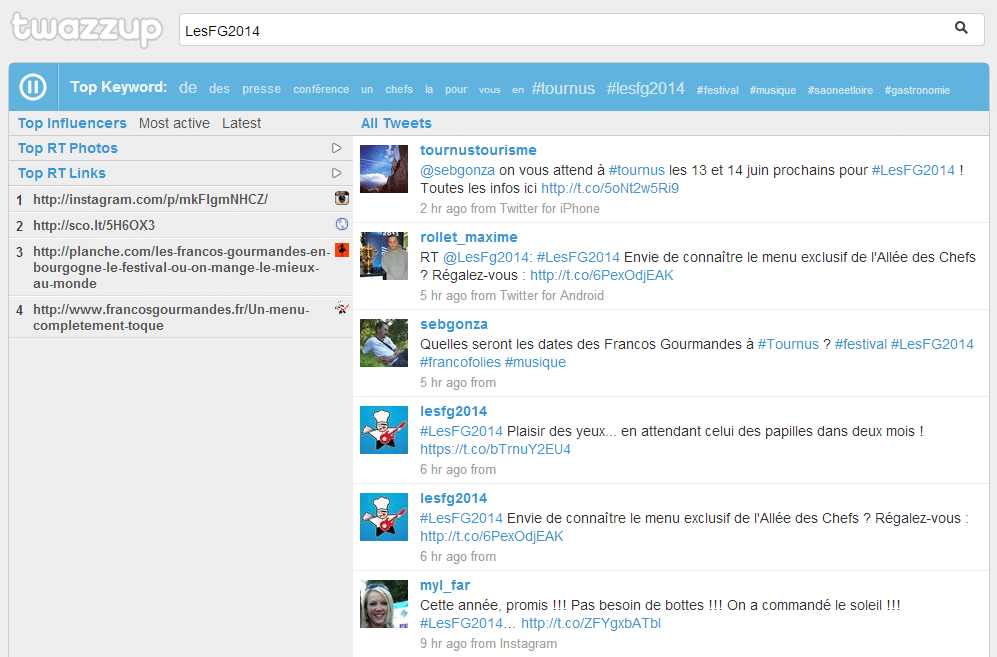The image size is (997, 657).
Task: Open the Top RT Links heading
Action: (62, 173)
